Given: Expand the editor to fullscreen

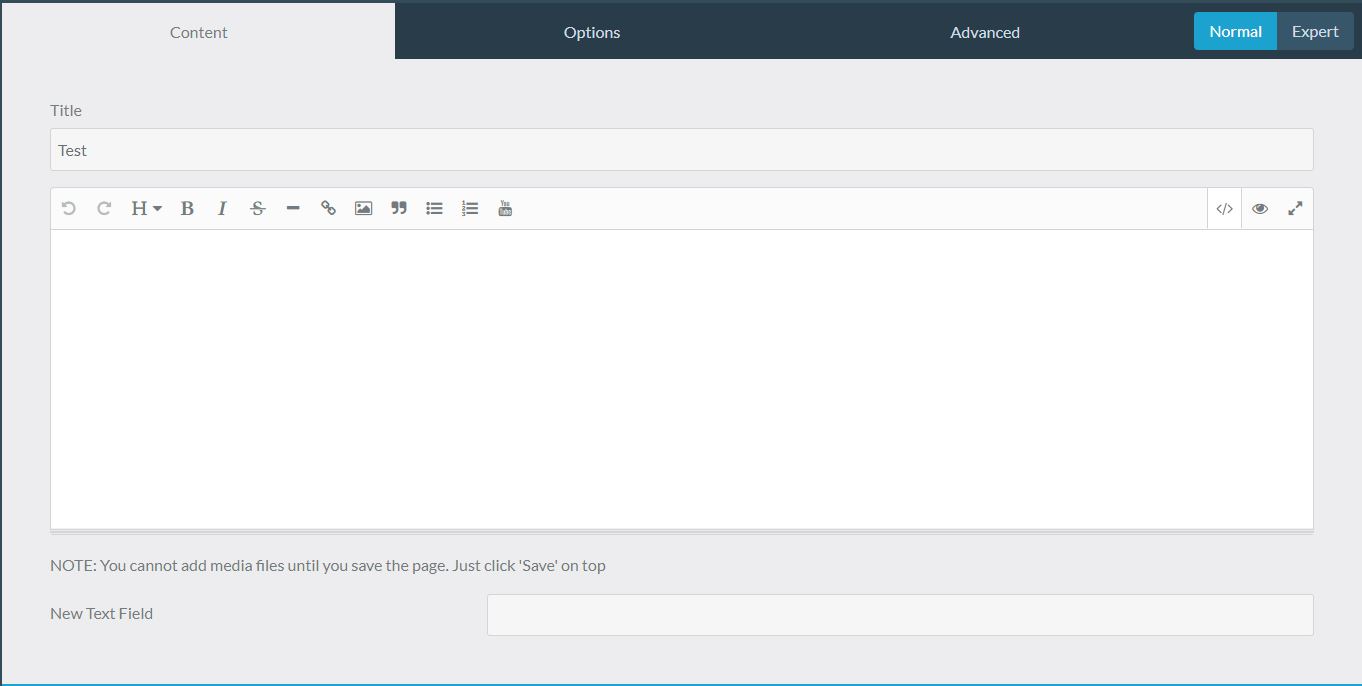Looking at the screenshot, I should click(x=1295, y=208).
